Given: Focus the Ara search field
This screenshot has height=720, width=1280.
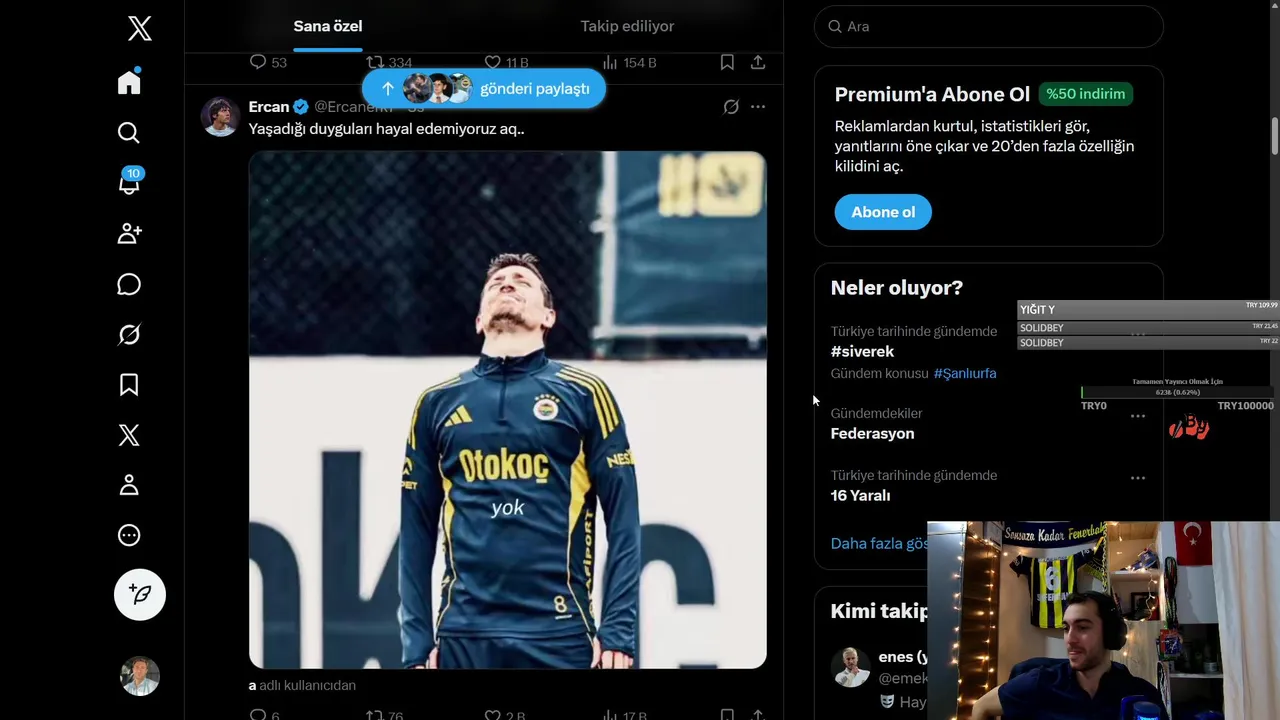Looking at the screenshot, I should coord(989,27).
